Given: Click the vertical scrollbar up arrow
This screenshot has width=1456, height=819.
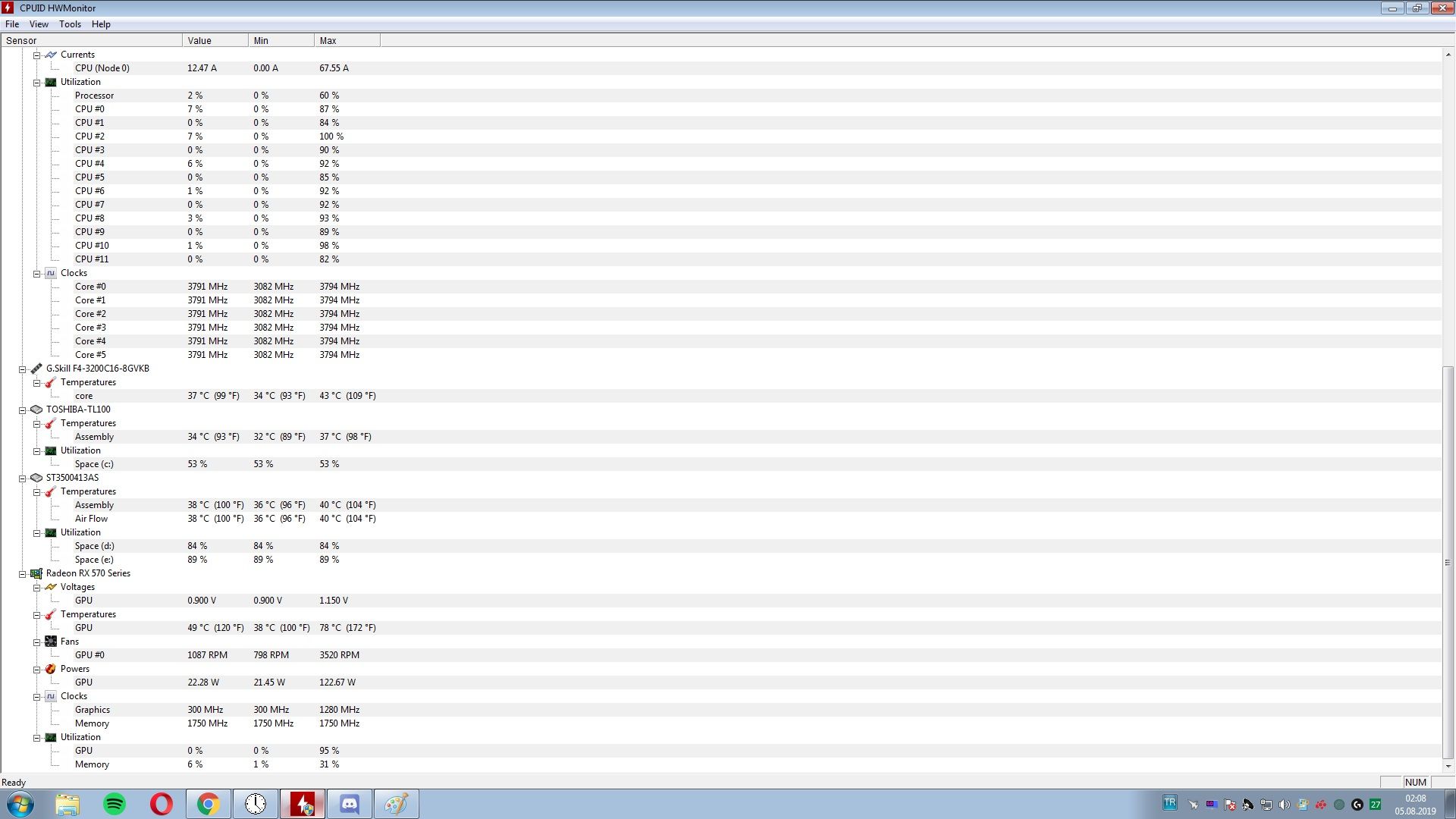Looking at the screenshot, I should pos(1448,55).
